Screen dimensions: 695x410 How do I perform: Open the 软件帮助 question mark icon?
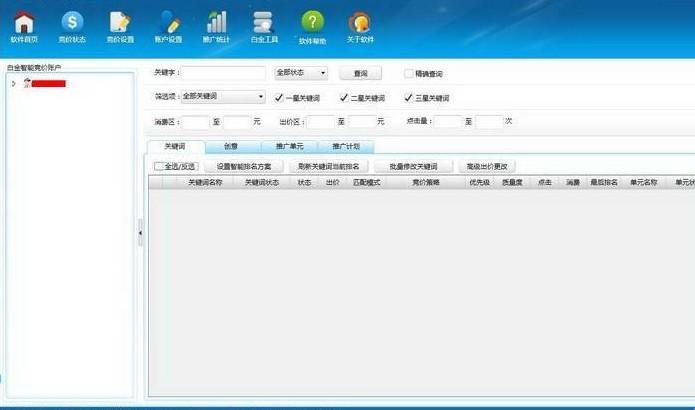312,26
